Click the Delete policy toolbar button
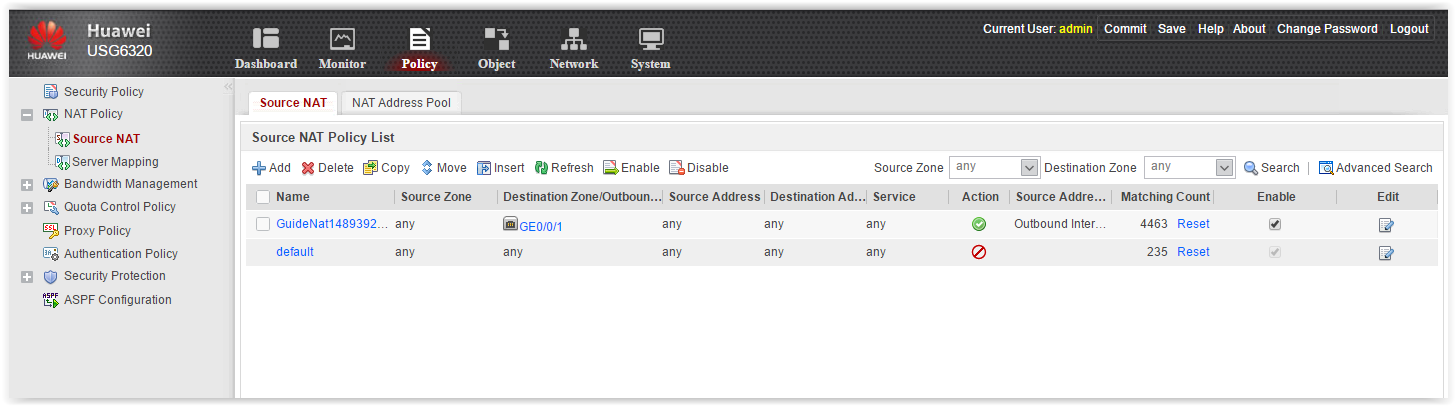1456x406 pixels. click(x=328, y=168)
